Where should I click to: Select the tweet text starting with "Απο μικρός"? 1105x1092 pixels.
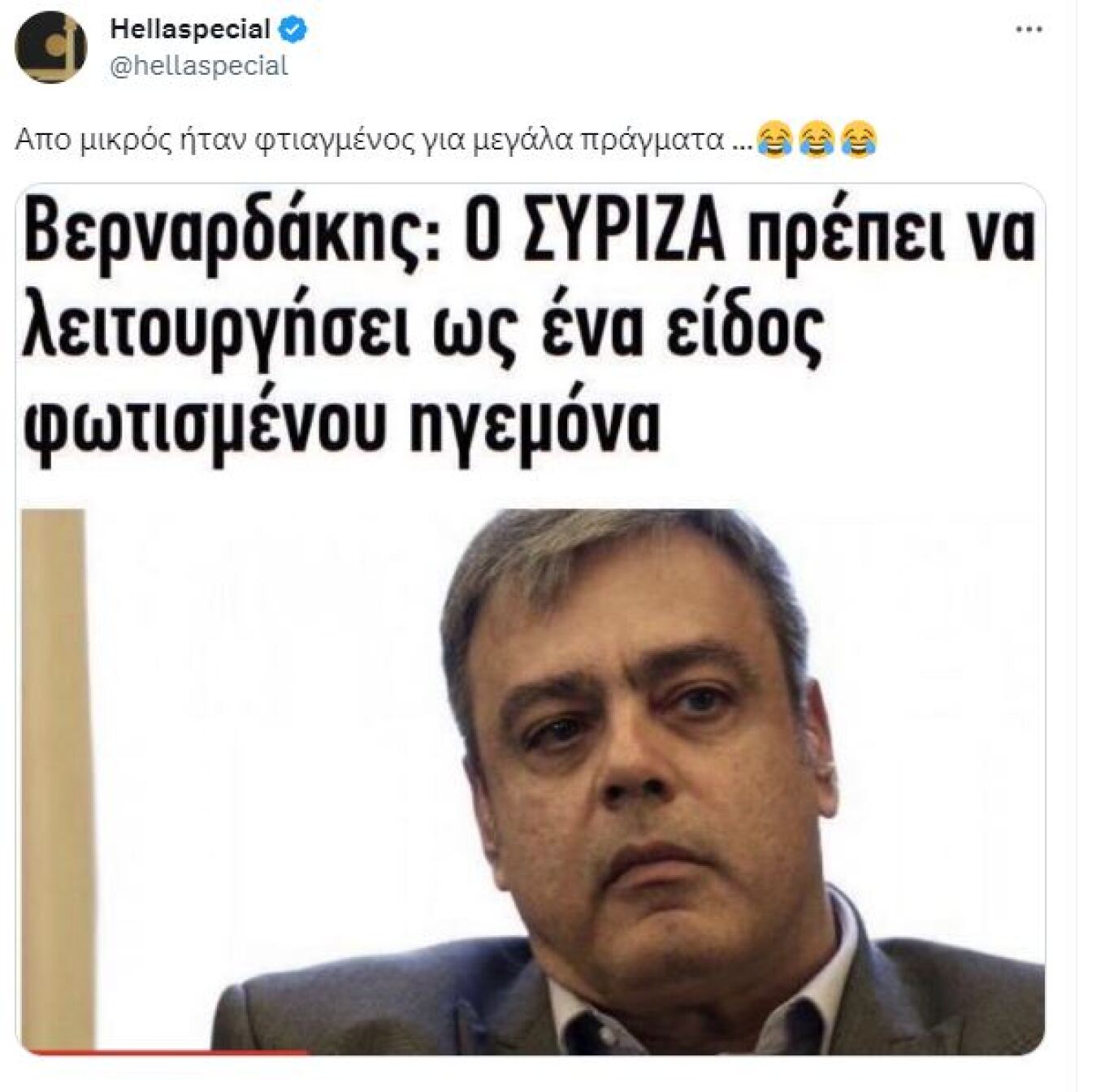click(x=447, y=141)
